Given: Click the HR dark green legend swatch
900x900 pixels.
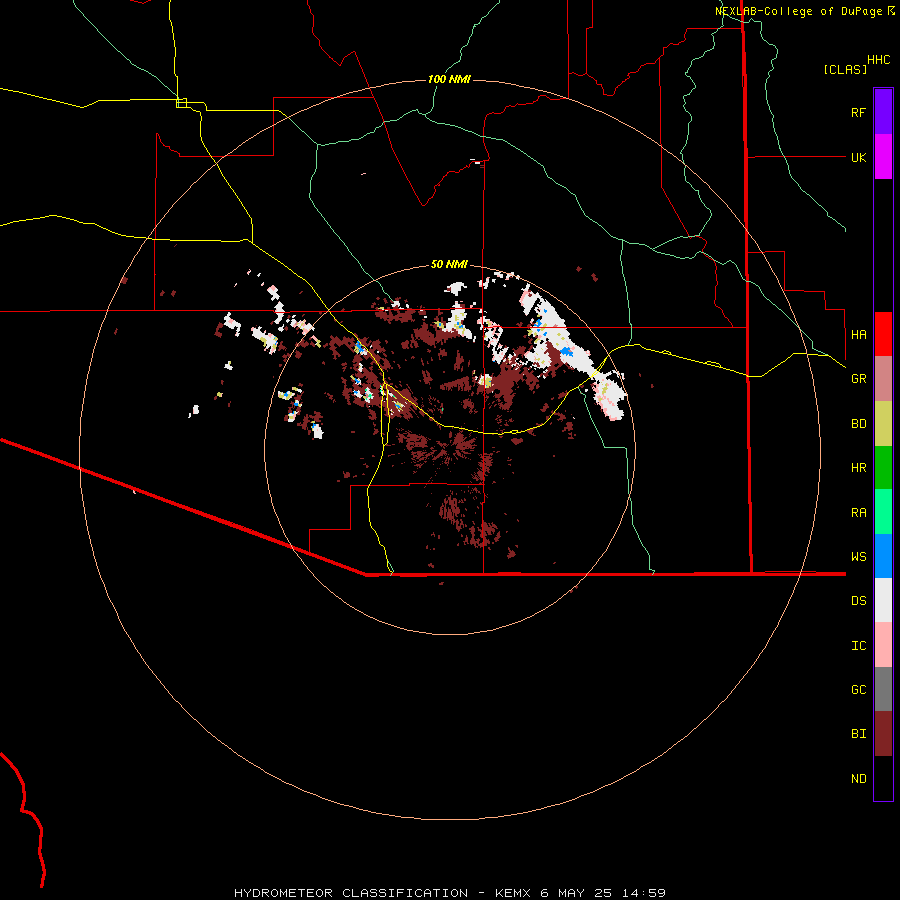Looking at the screenshot, I should (x=883, y=468).
